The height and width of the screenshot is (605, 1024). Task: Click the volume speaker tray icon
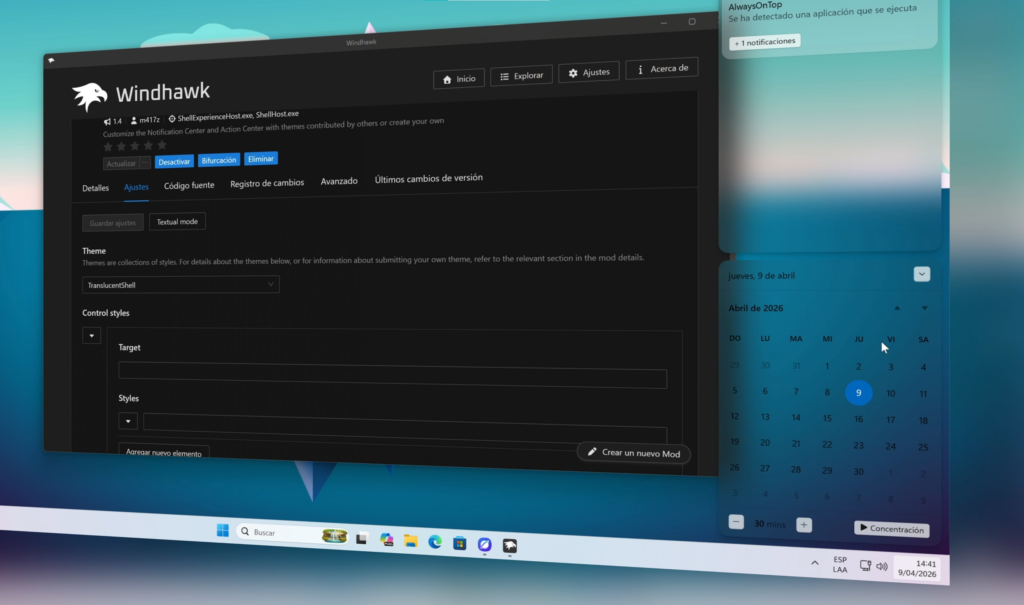pyautogui.click(x=882, y=566)
